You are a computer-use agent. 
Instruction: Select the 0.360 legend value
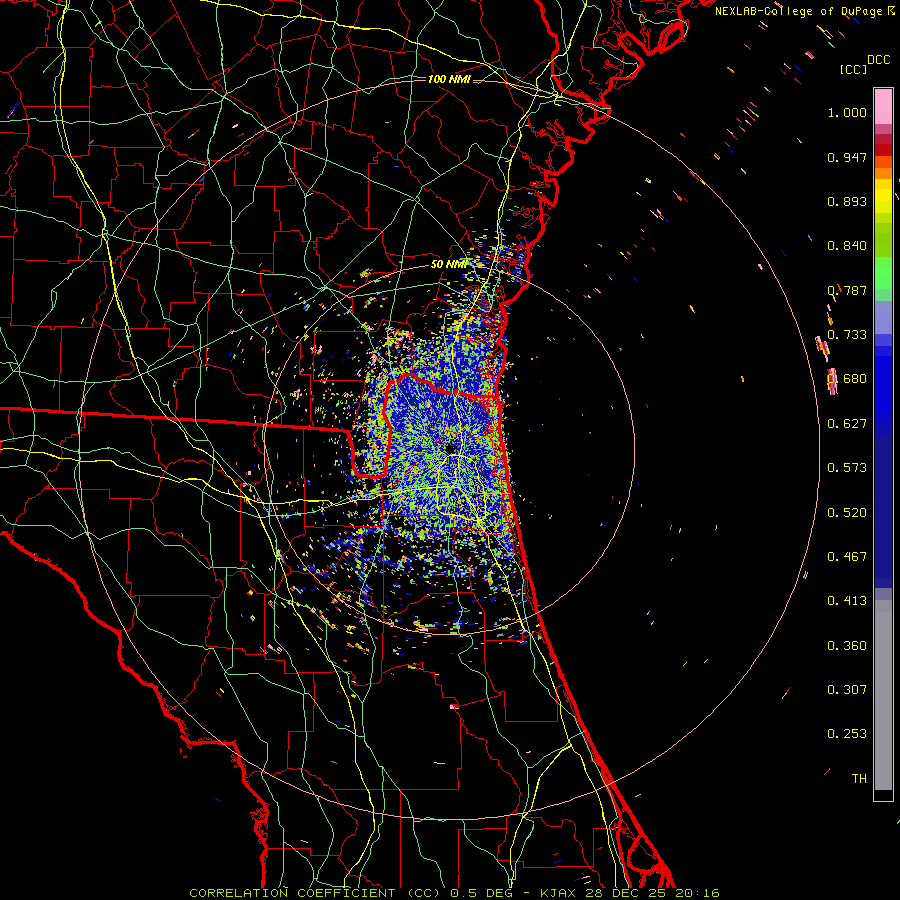tap(847, 646)
